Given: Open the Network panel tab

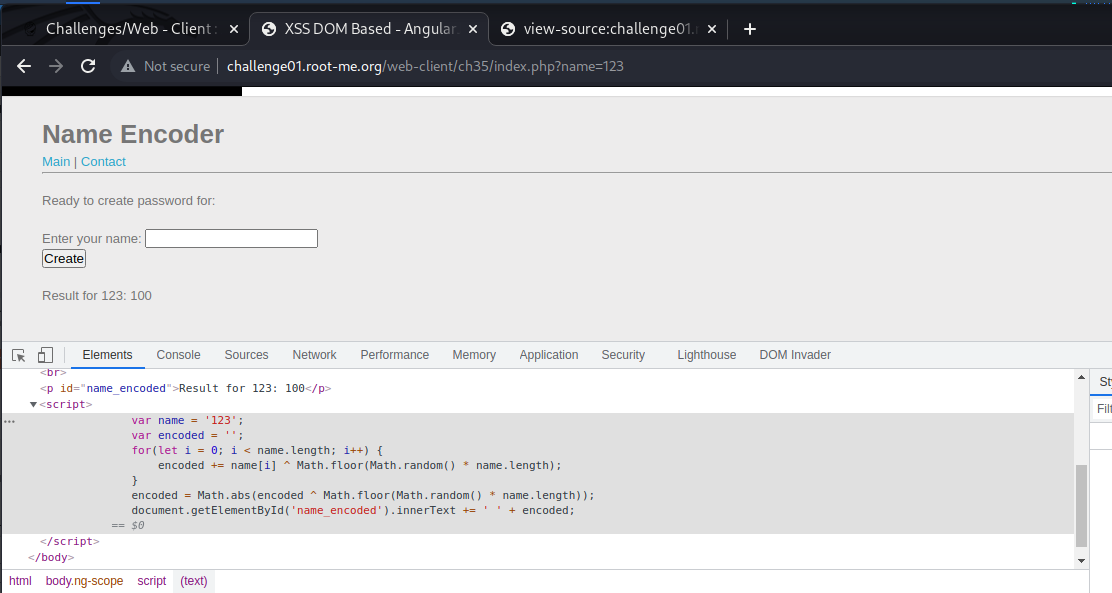Looking at the screenshot, I should (314, 355).
